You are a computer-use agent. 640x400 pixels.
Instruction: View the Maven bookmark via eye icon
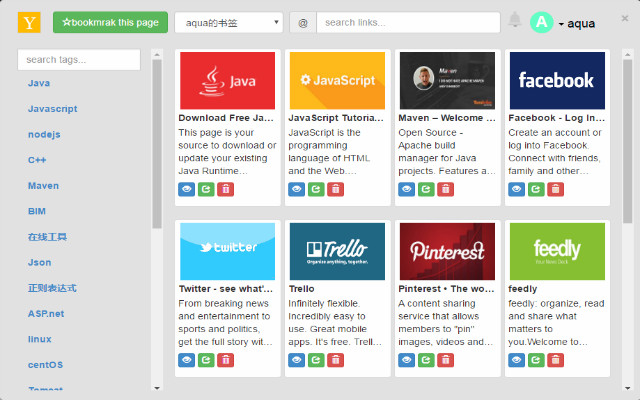407,189
